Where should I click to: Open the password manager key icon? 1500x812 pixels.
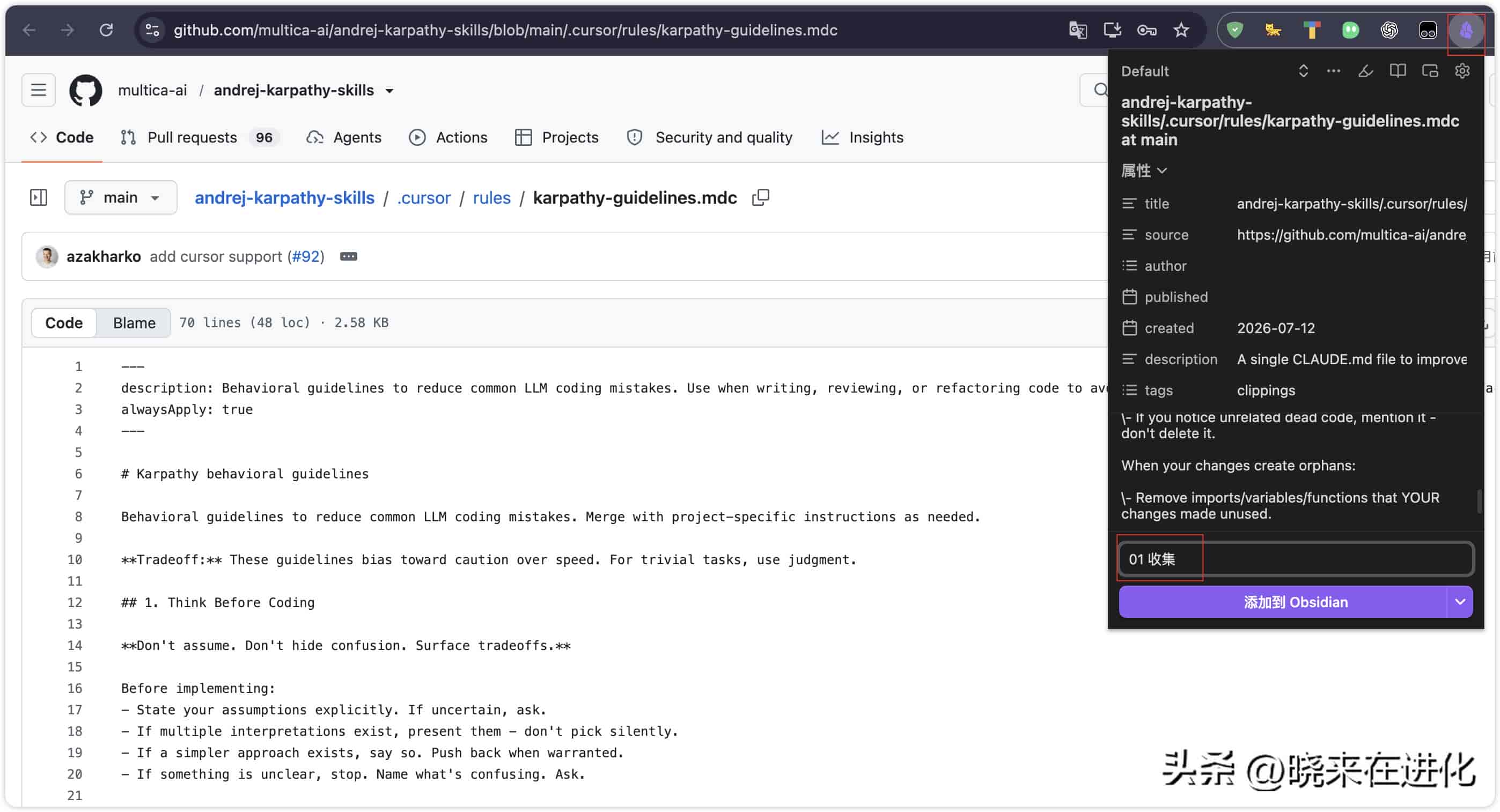point(1146,30)
